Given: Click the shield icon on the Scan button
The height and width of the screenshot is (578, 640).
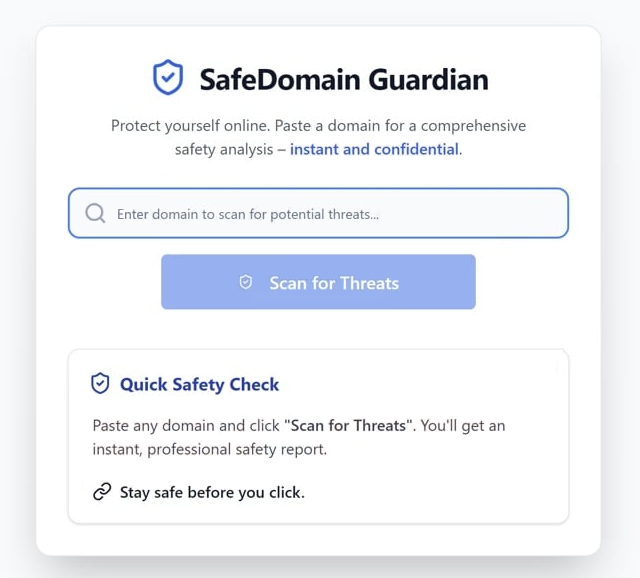Looking at the screenshot, I should coord(246,283).
